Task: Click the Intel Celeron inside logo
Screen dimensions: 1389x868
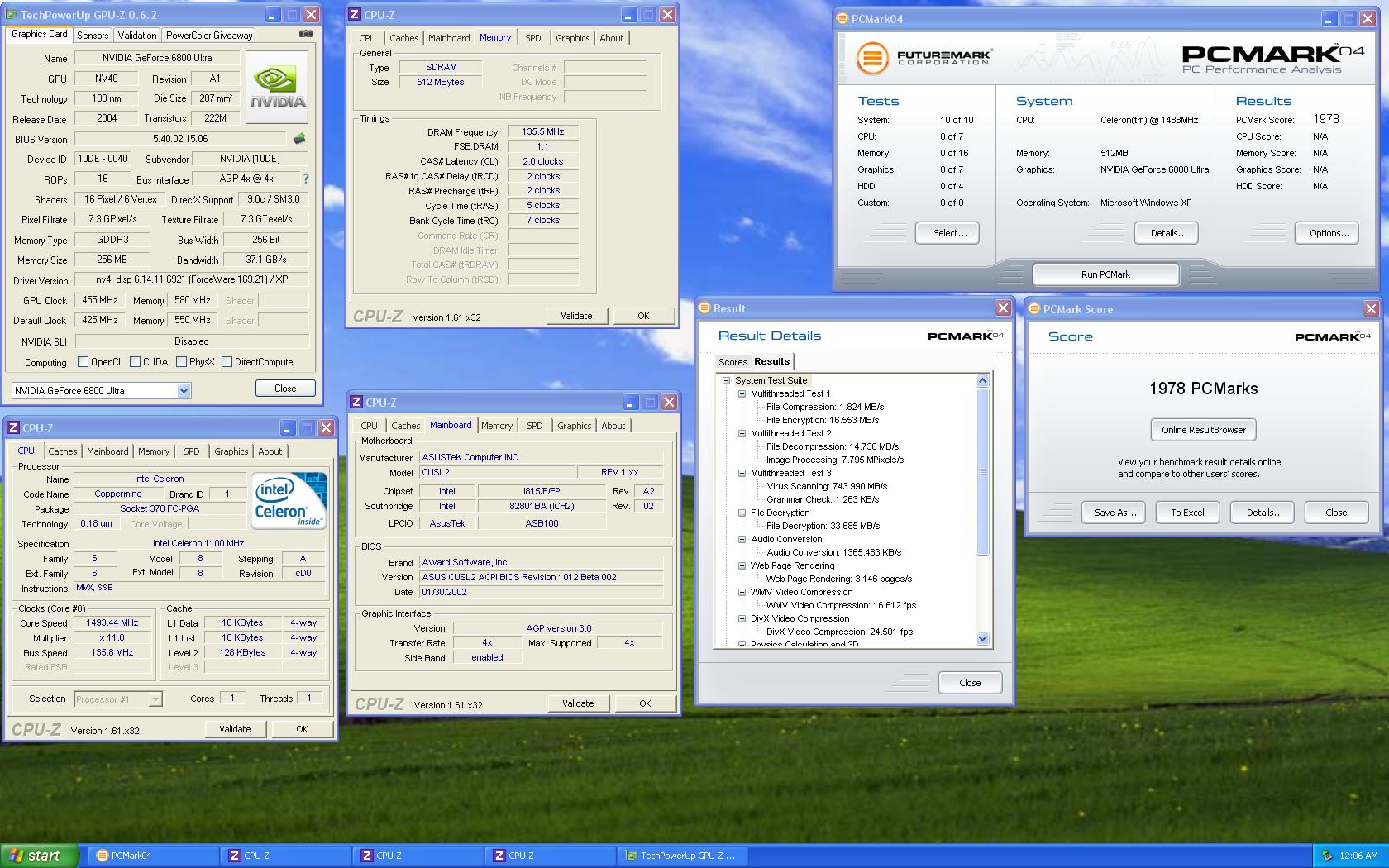Action: click(x=289, y=501)
